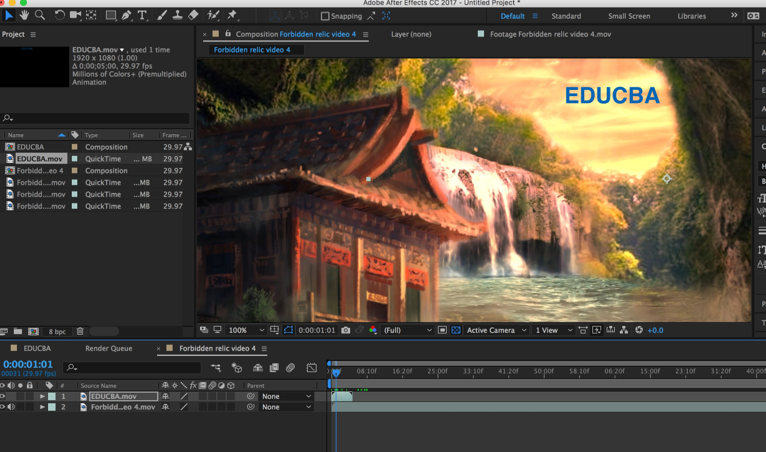
Task: Click the Region of Interest button
Action: (442, 330)
